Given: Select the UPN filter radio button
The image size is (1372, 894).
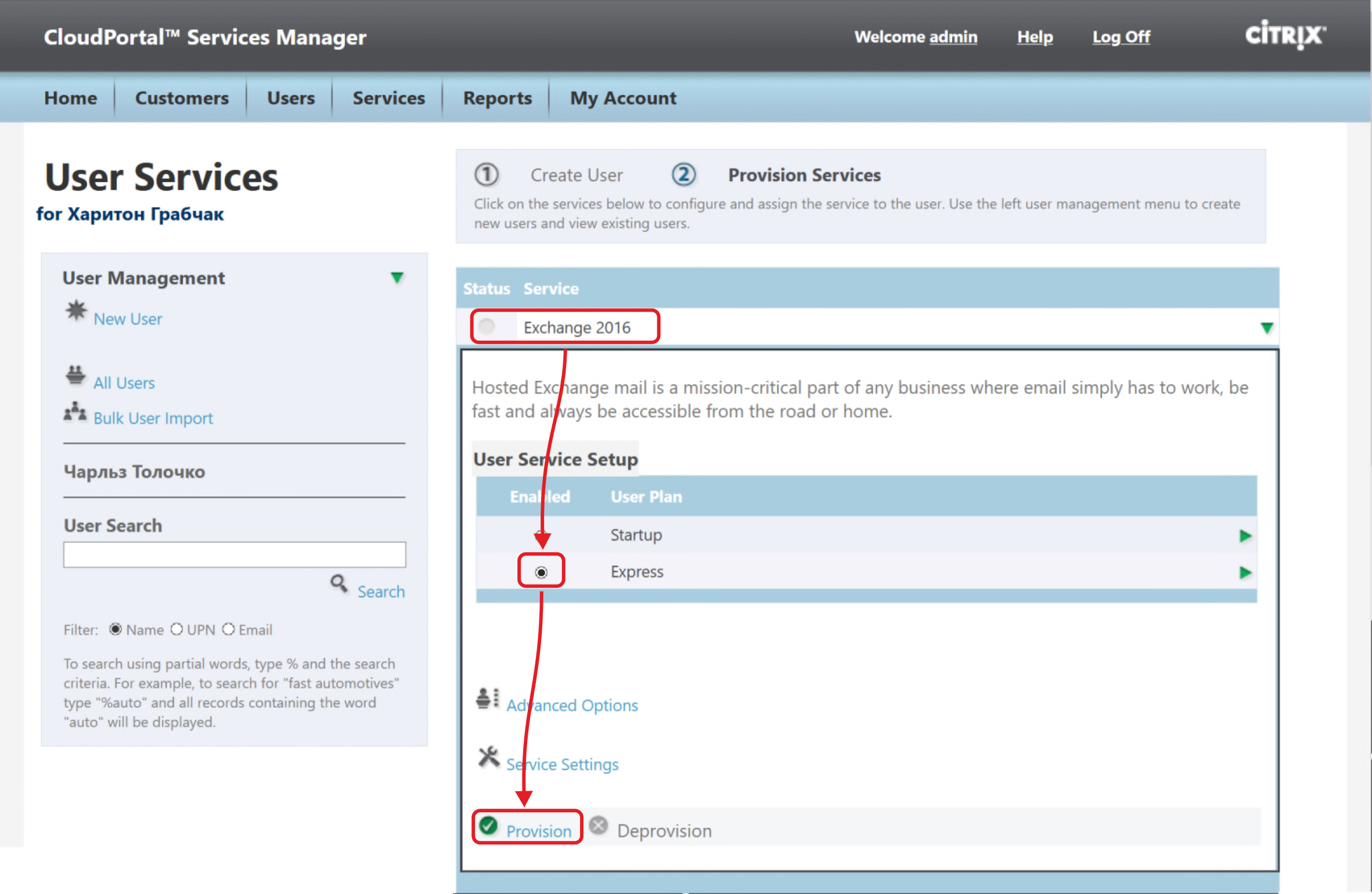Looking at the screenshot, I should [177, 629].
